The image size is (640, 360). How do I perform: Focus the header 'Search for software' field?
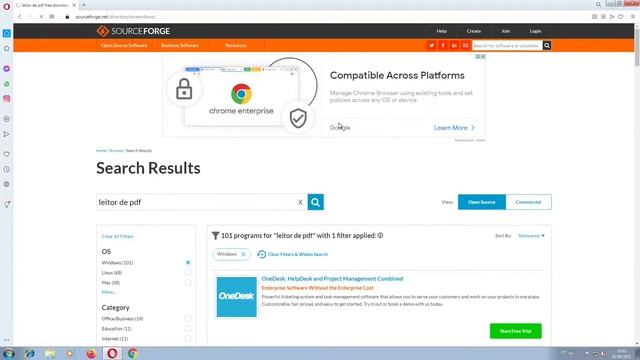tap(507, 45)
